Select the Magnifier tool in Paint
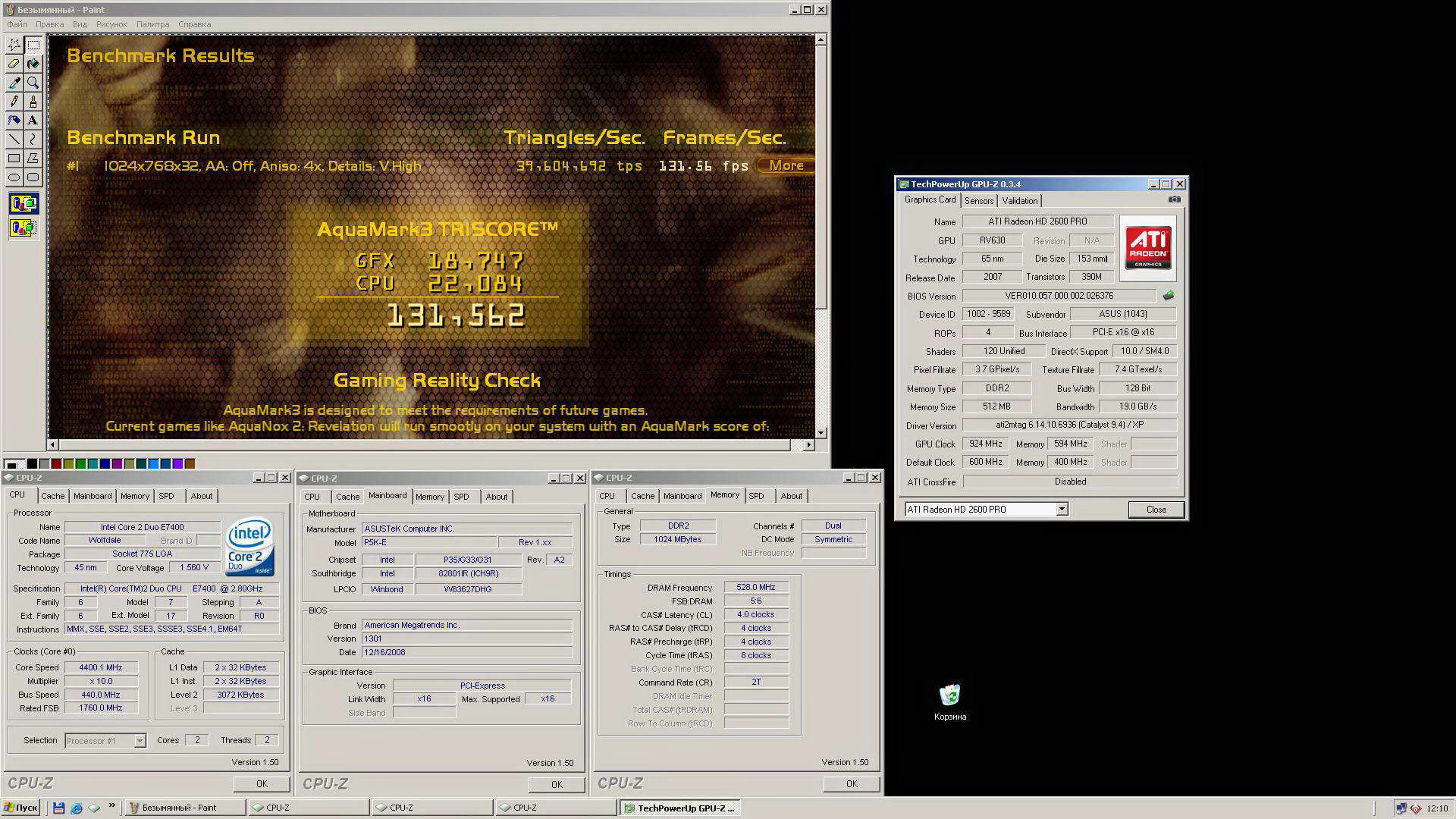Screen dimensions: 1456x819 point(33,83)
